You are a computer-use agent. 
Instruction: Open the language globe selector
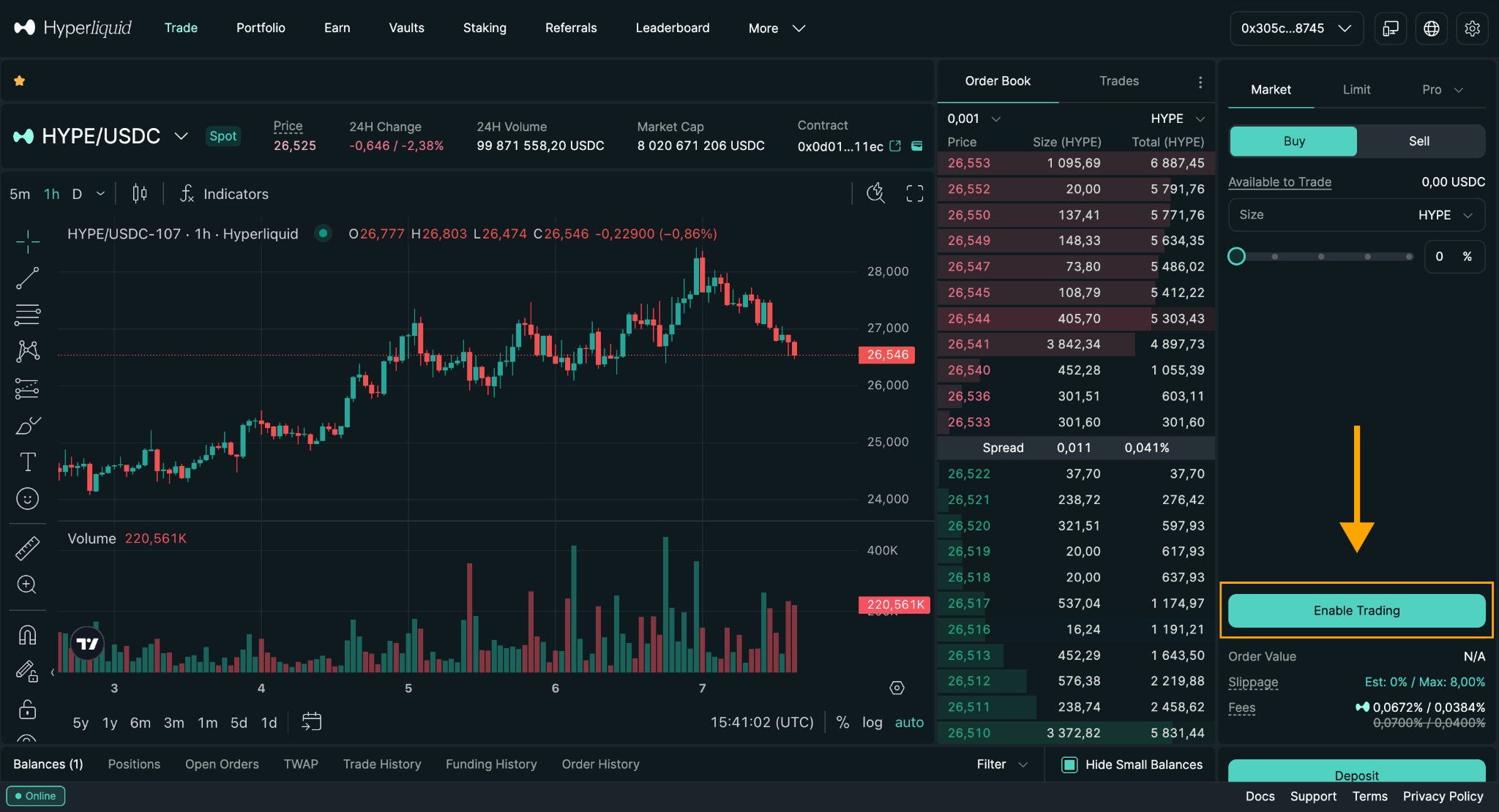(1432, 29)
